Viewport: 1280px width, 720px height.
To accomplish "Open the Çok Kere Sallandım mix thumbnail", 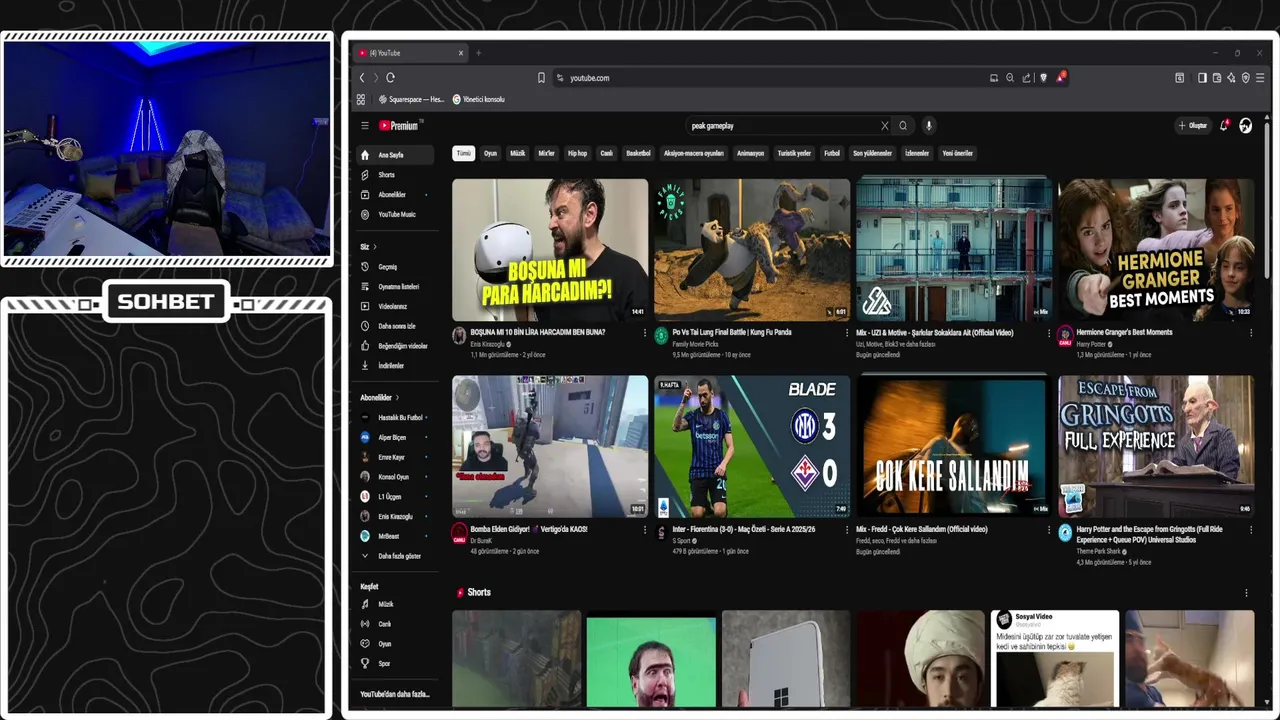I will (954, 446).
